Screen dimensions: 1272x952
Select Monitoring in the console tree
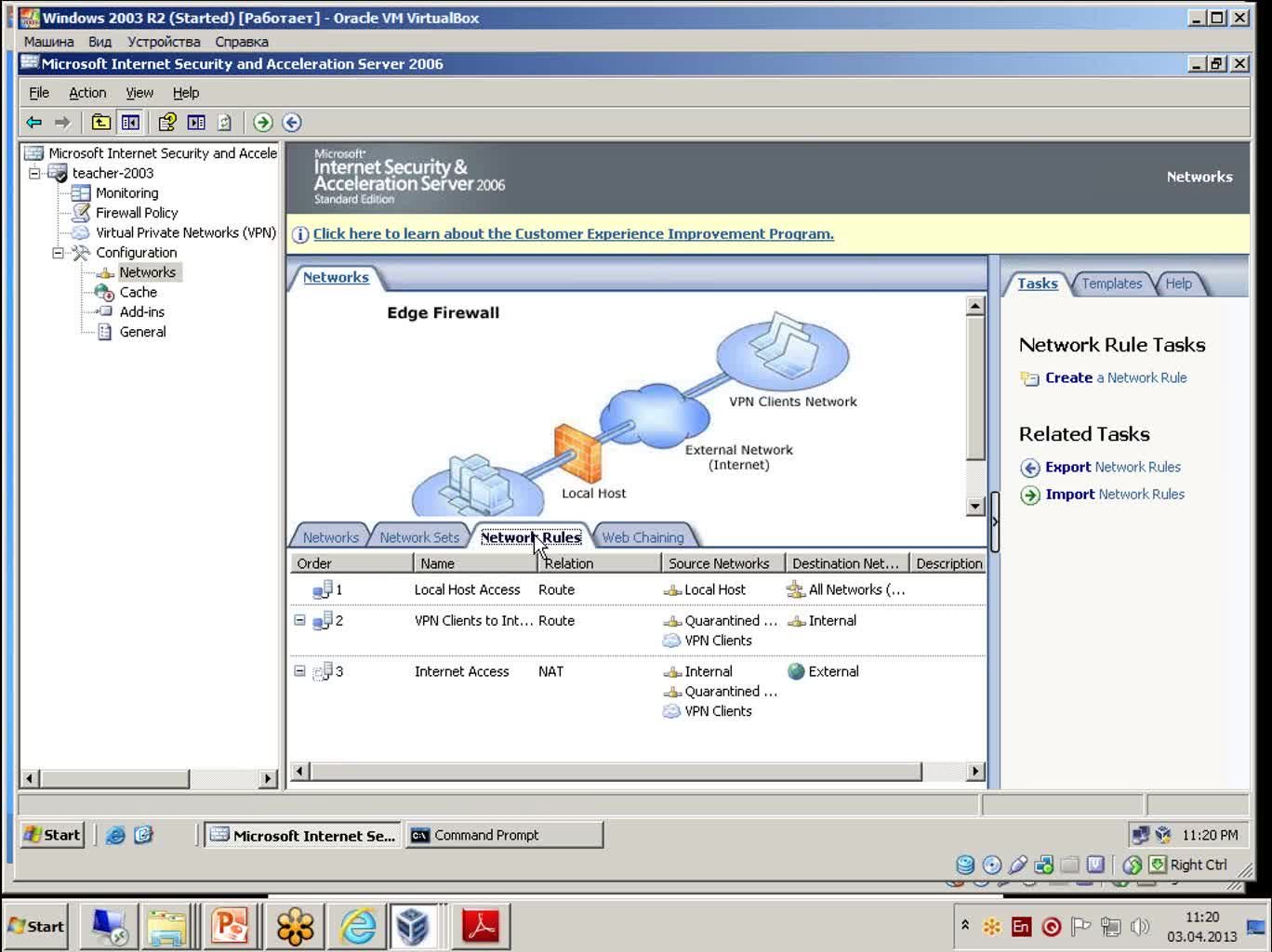[126, 193]
